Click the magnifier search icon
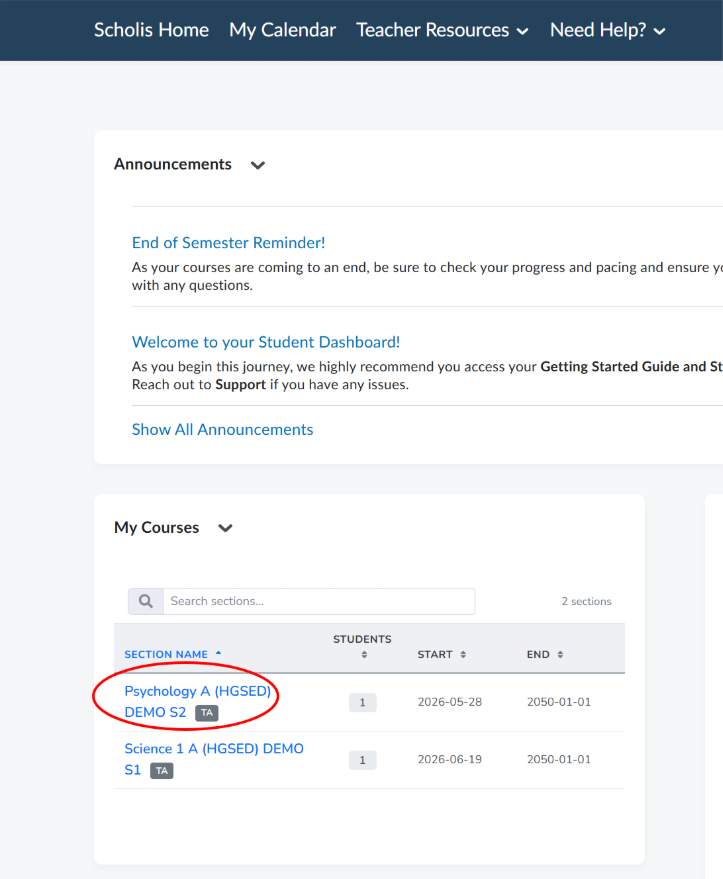The height and width of the screenshot is (879, 723). (146, 602)
